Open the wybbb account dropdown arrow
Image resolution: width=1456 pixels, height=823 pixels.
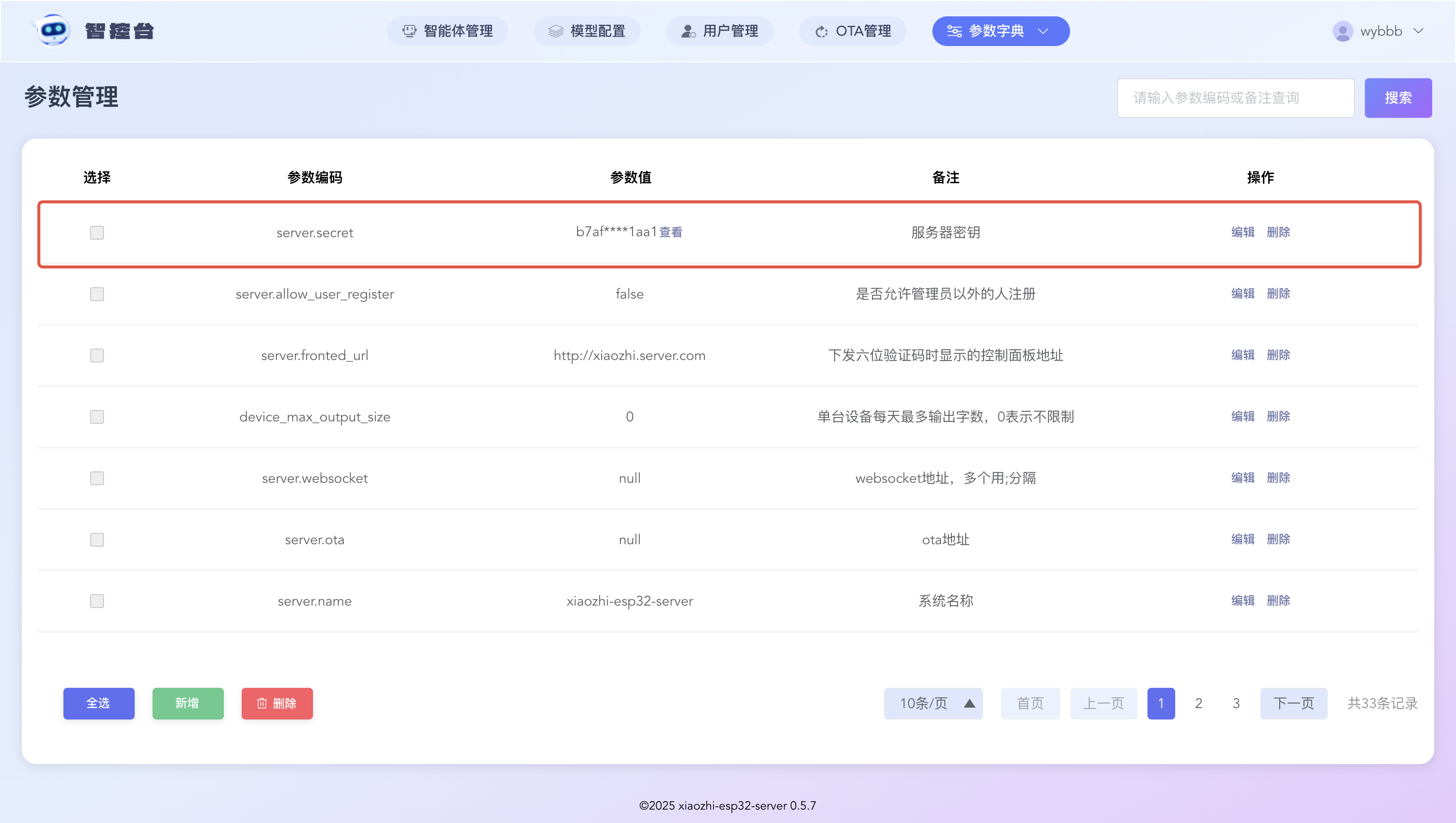(1418, 31)
